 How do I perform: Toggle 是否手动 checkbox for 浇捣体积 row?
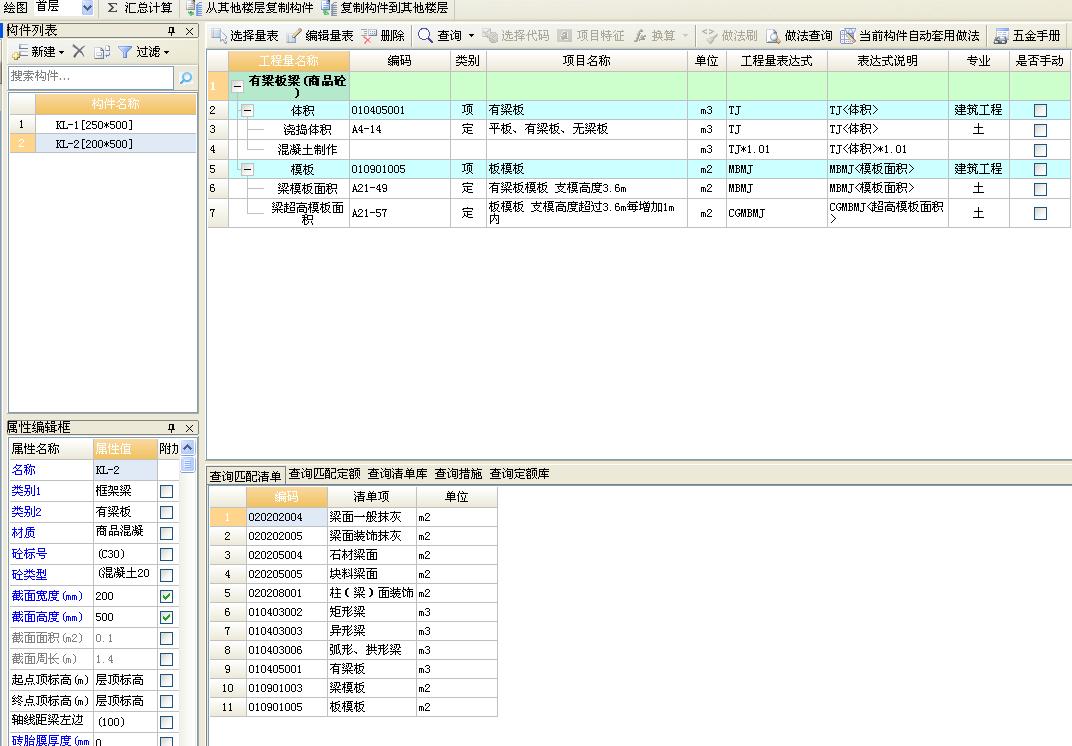1040,130
